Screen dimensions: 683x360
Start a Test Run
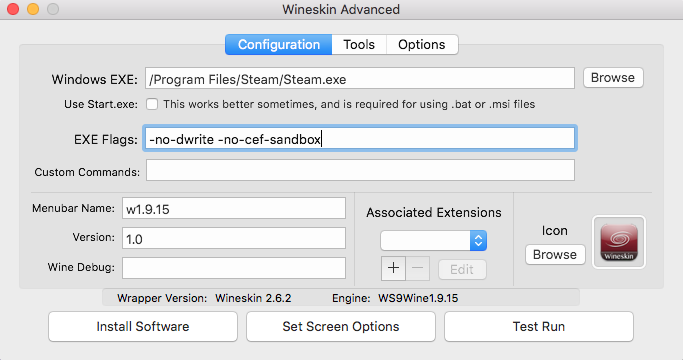tap(539, 326)
